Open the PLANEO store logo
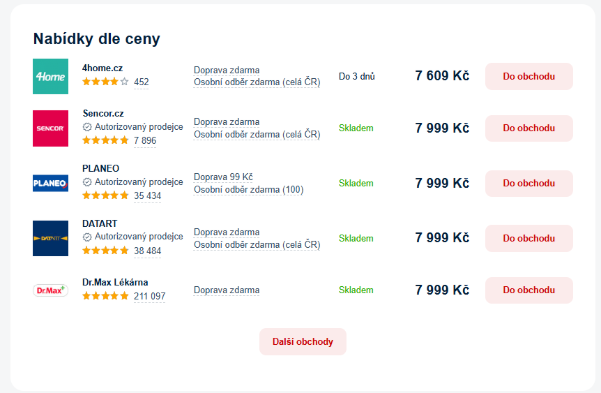Screen dimensions: 601x393 51,183
